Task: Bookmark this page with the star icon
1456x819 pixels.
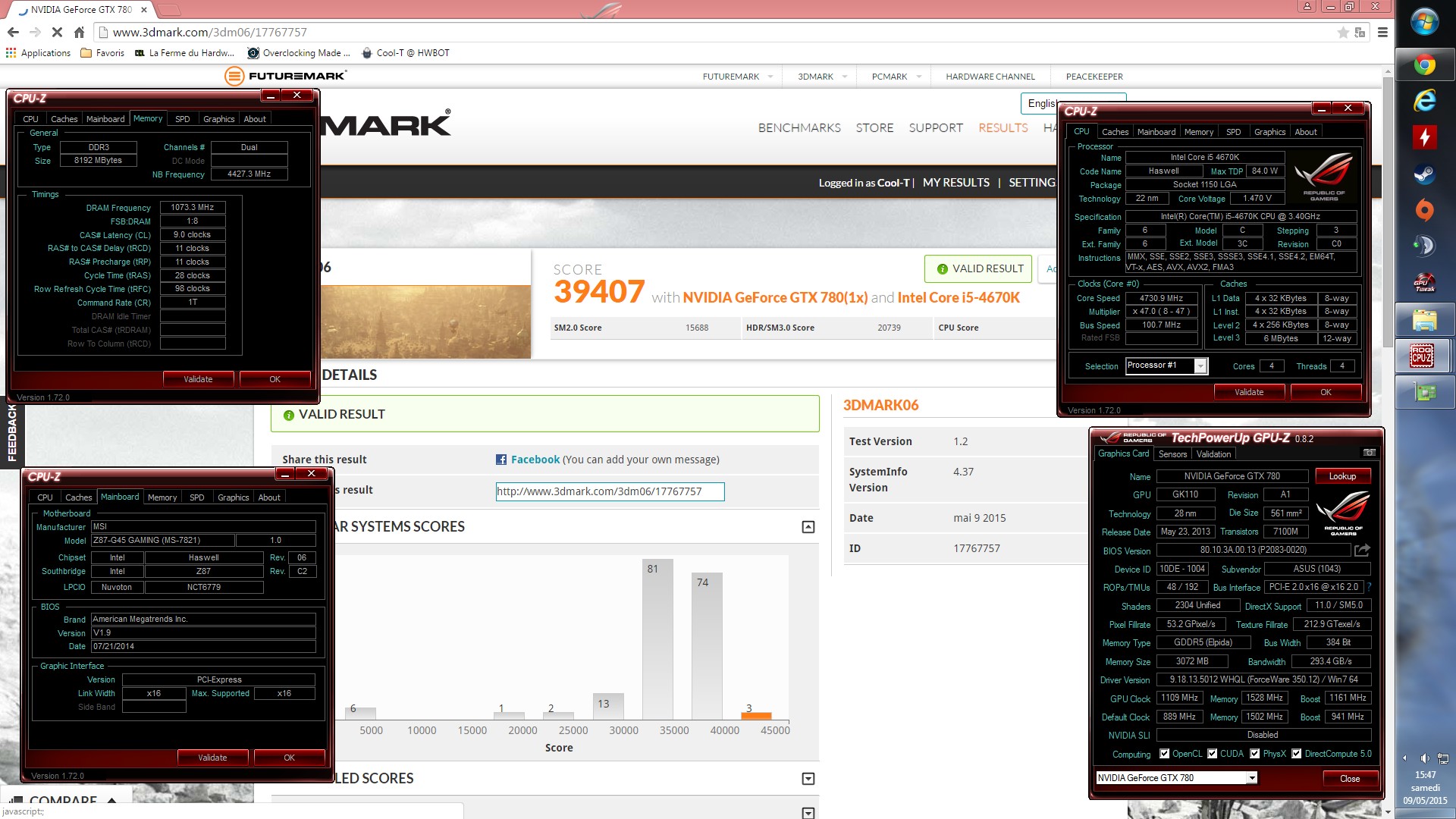Action: 1343,33
